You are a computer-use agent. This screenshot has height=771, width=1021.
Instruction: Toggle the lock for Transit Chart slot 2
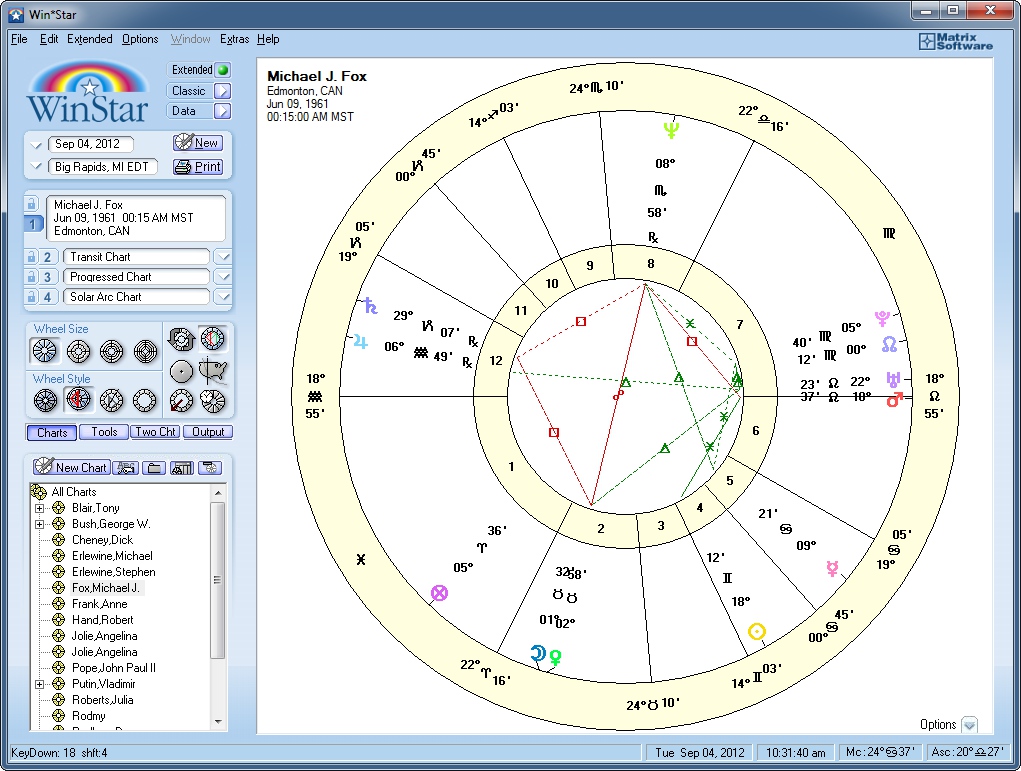(x=31, y=257)
